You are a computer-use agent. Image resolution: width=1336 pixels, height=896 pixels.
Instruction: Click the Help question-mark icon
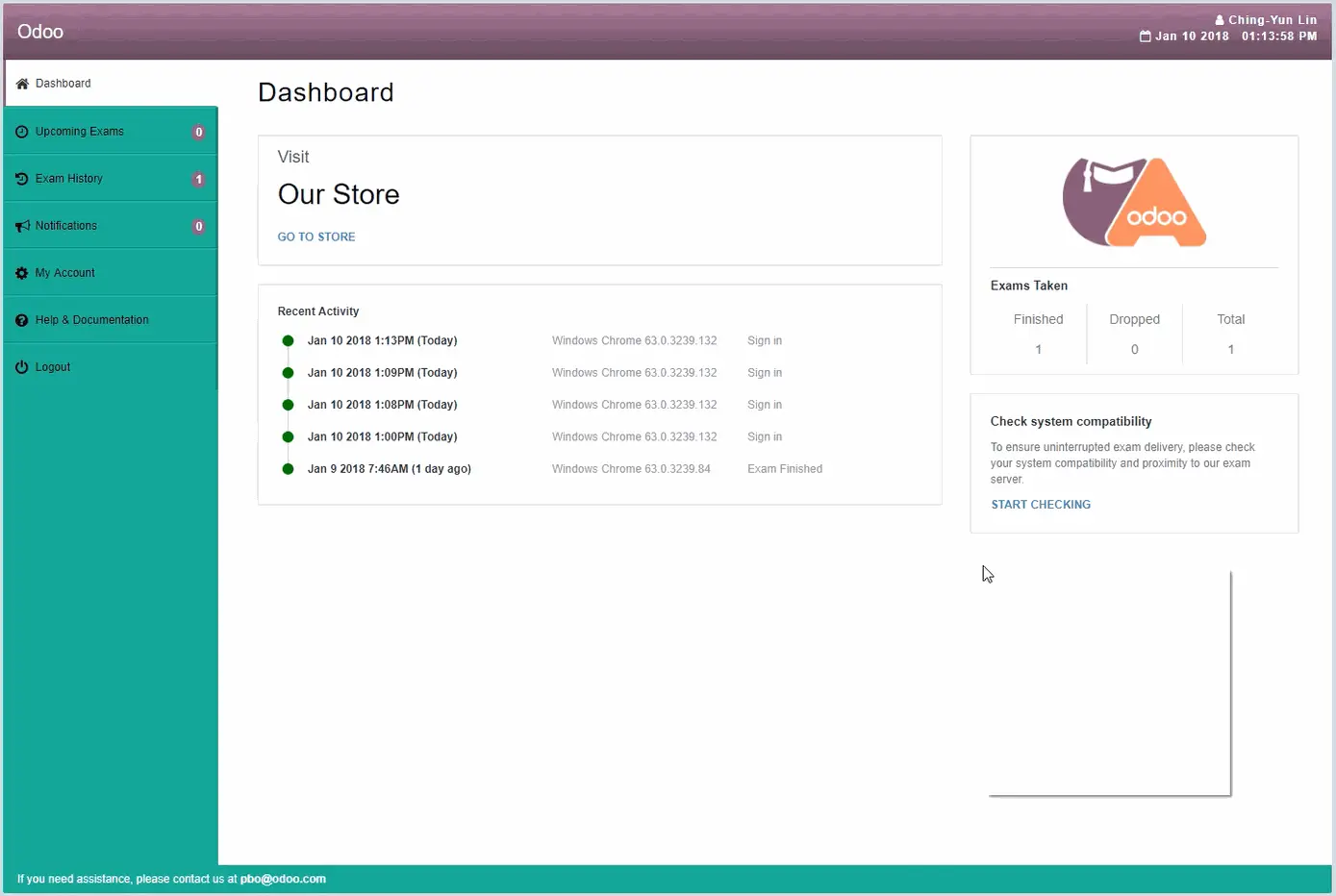pyautogui.click(x=22, y=320)
